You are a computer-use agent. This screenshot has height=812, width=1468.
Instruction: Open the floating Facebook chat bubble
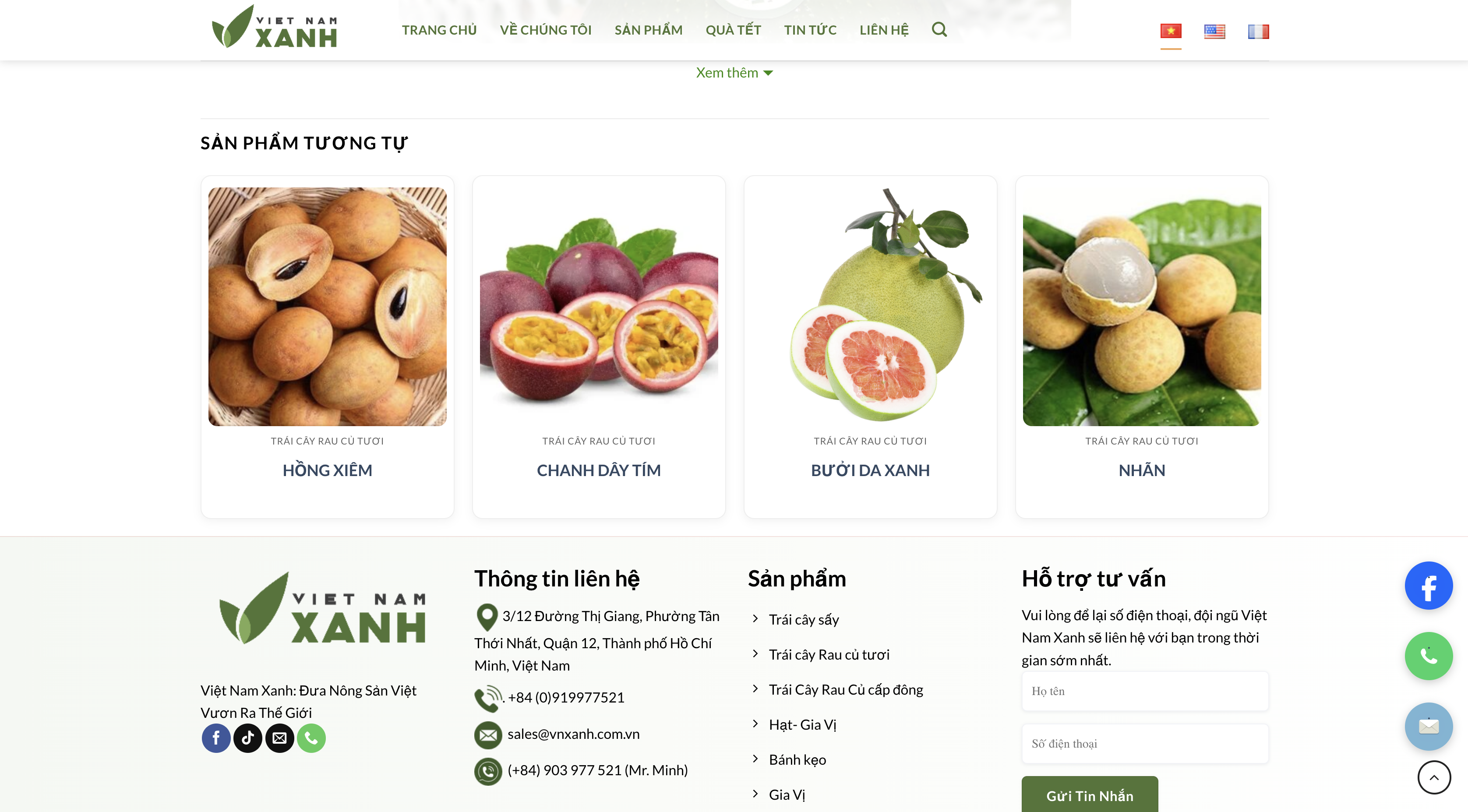(1428, 585)
